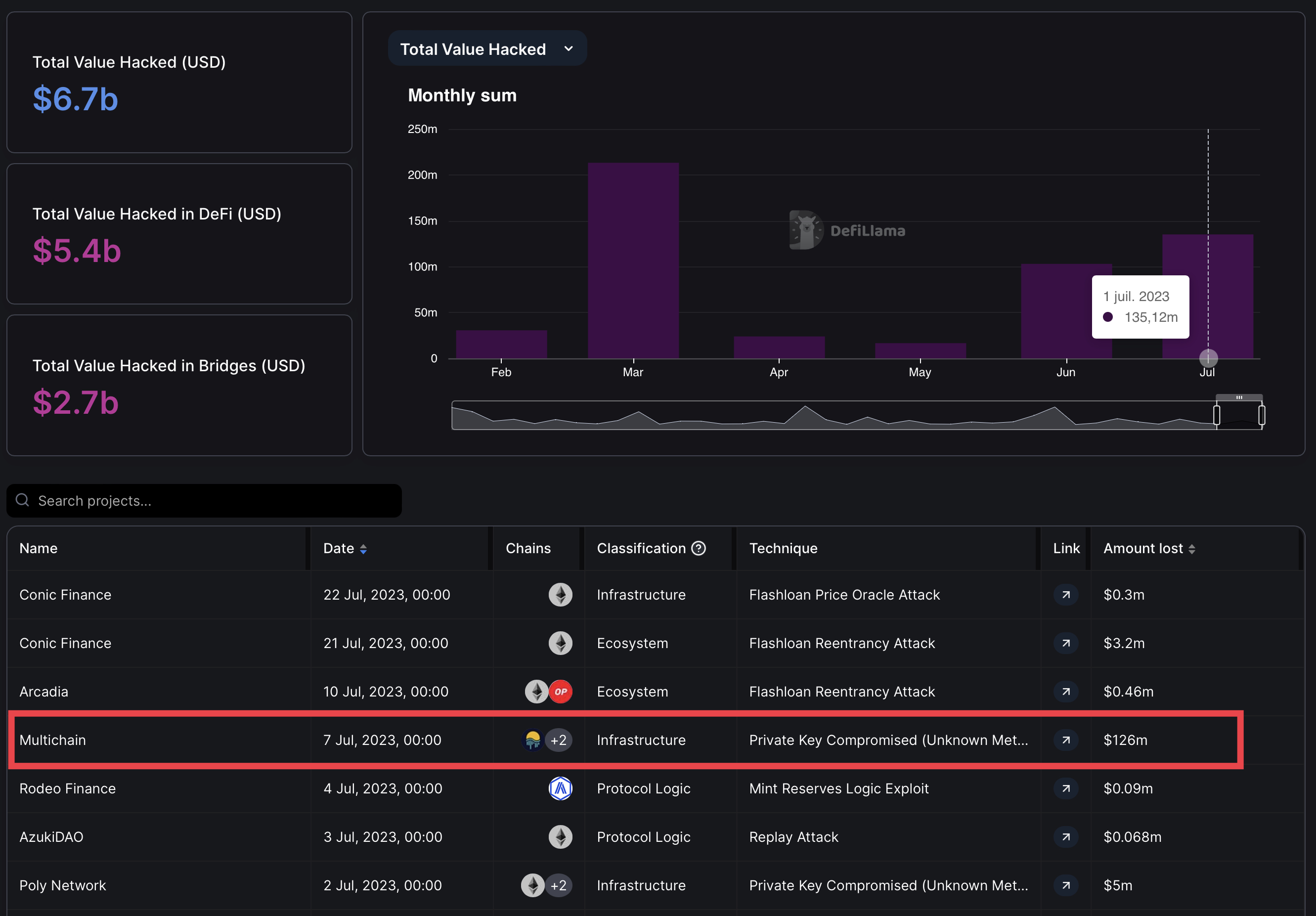The image size is (1316, 916).
Task: Click the February bar in the chart
Action: click(501, 345)
